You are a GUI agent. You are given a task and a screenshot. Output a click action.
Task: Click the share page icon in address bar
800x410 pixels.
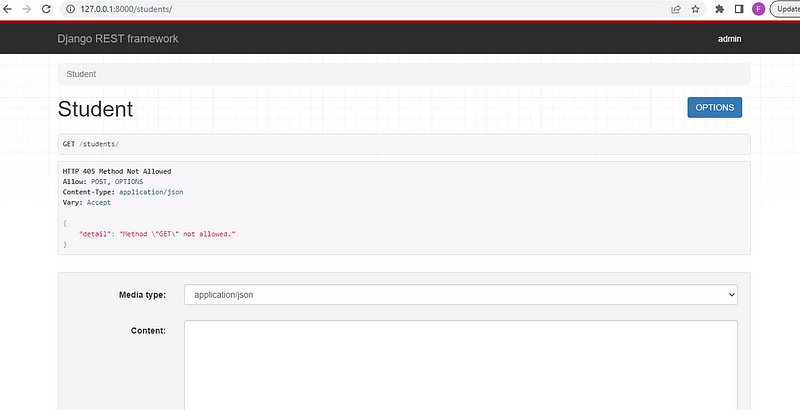(x=676, y=9)
